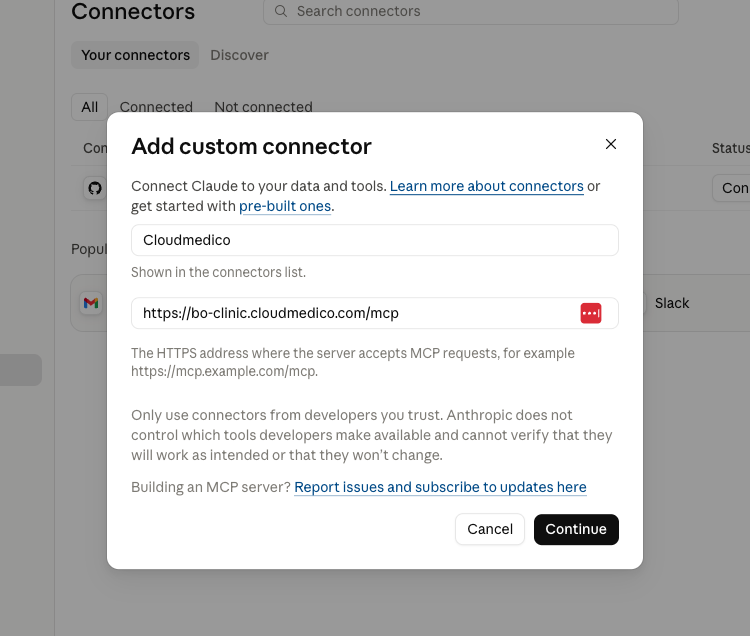Click the Slack connector entry

(672, 303)
